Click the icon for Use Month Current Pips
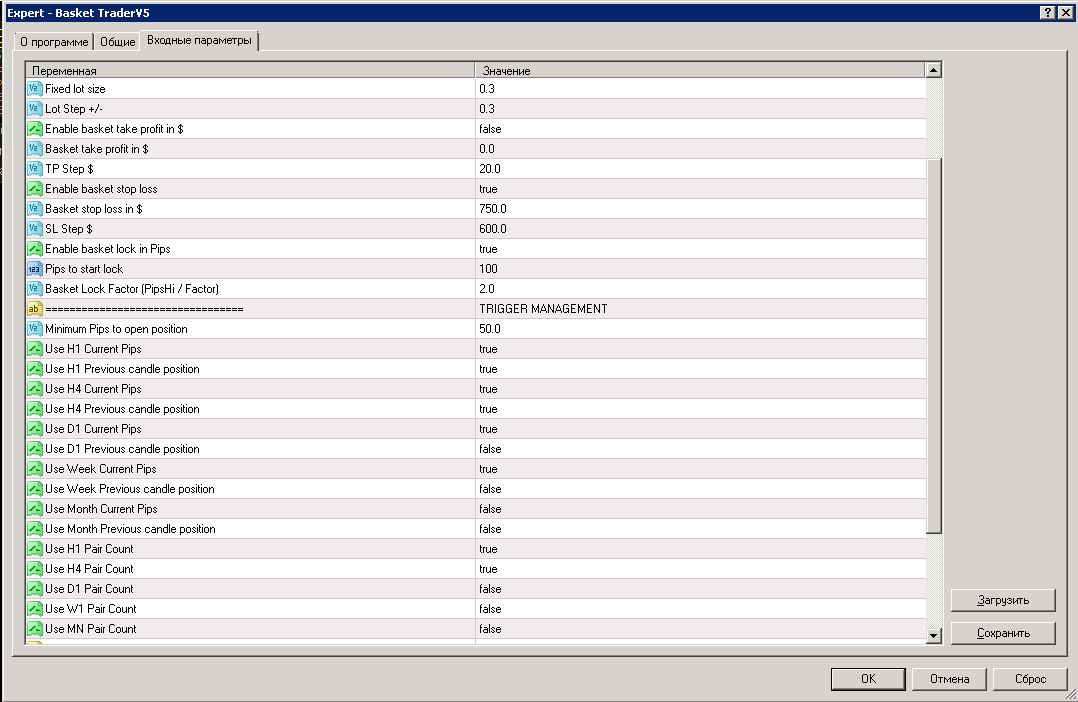 click(x=34, y=509)
